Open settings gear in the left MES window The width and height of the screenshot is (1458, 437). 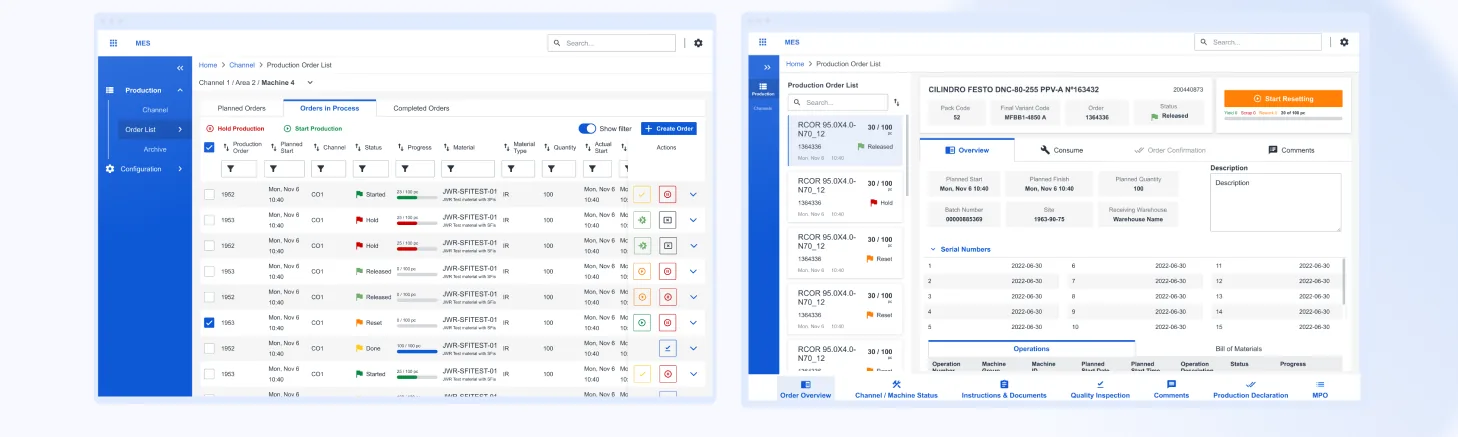(x=698, y=43)
